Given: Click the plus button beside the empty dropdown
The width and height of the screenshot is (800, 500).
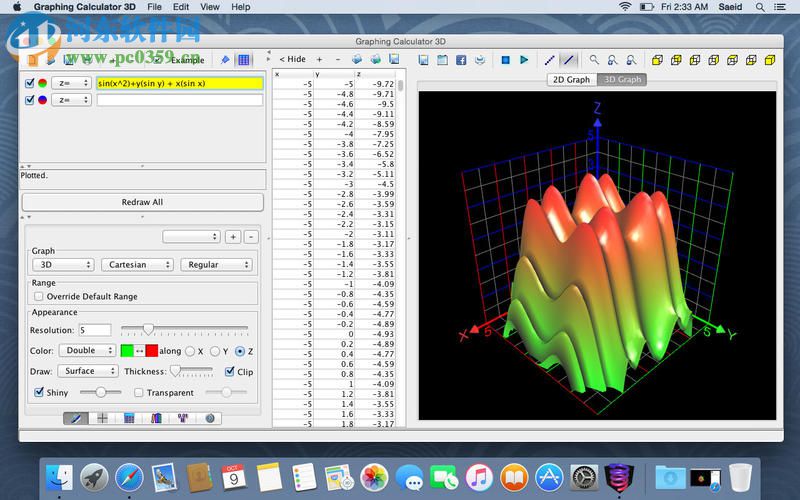Looking at the screenshot, I should (x=233, y=237).
